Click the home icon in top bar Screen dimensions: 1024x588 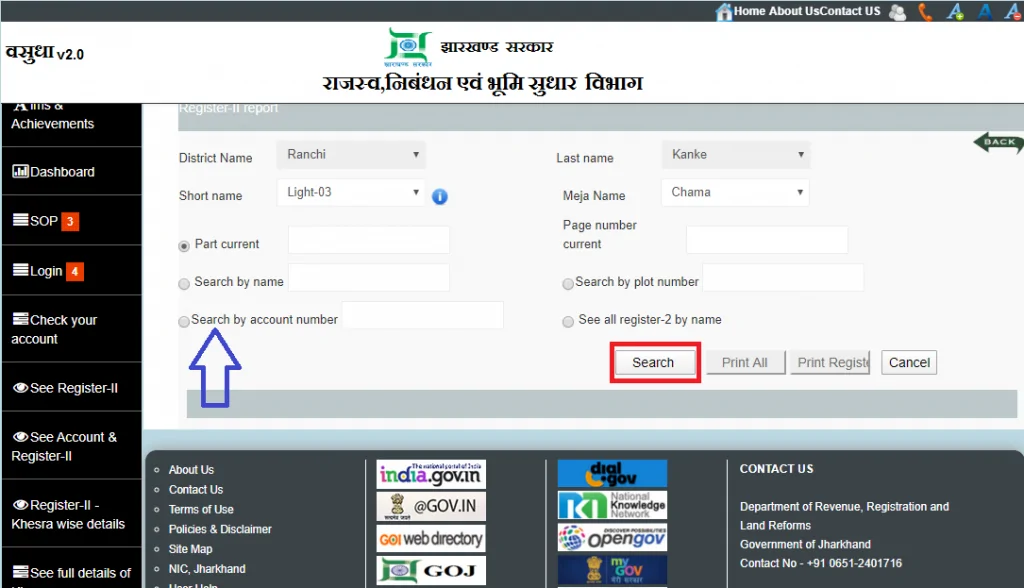[x=724, y=12]
